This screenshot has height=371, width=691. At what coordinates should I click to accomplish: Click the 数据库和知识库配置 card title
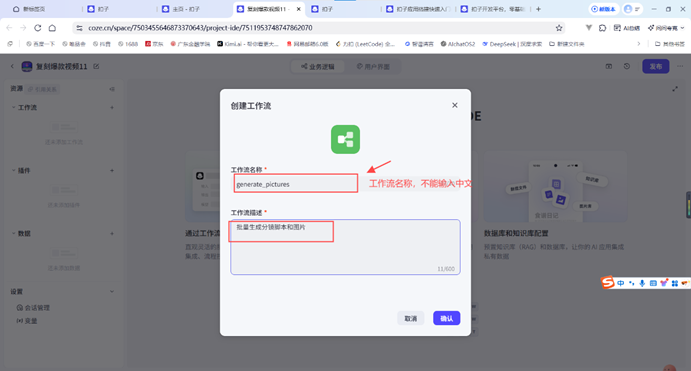click(x=516, y=233)
